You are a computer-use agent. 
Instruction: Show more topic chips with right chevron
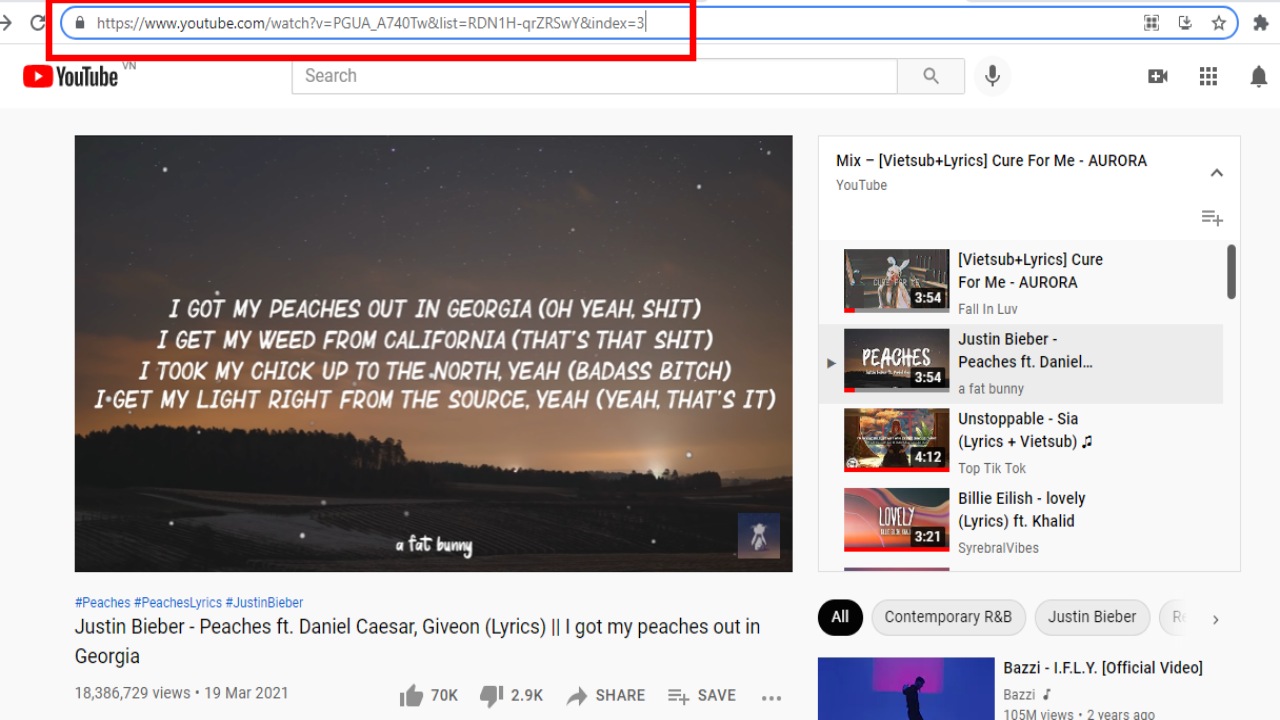pos(1215,619)
